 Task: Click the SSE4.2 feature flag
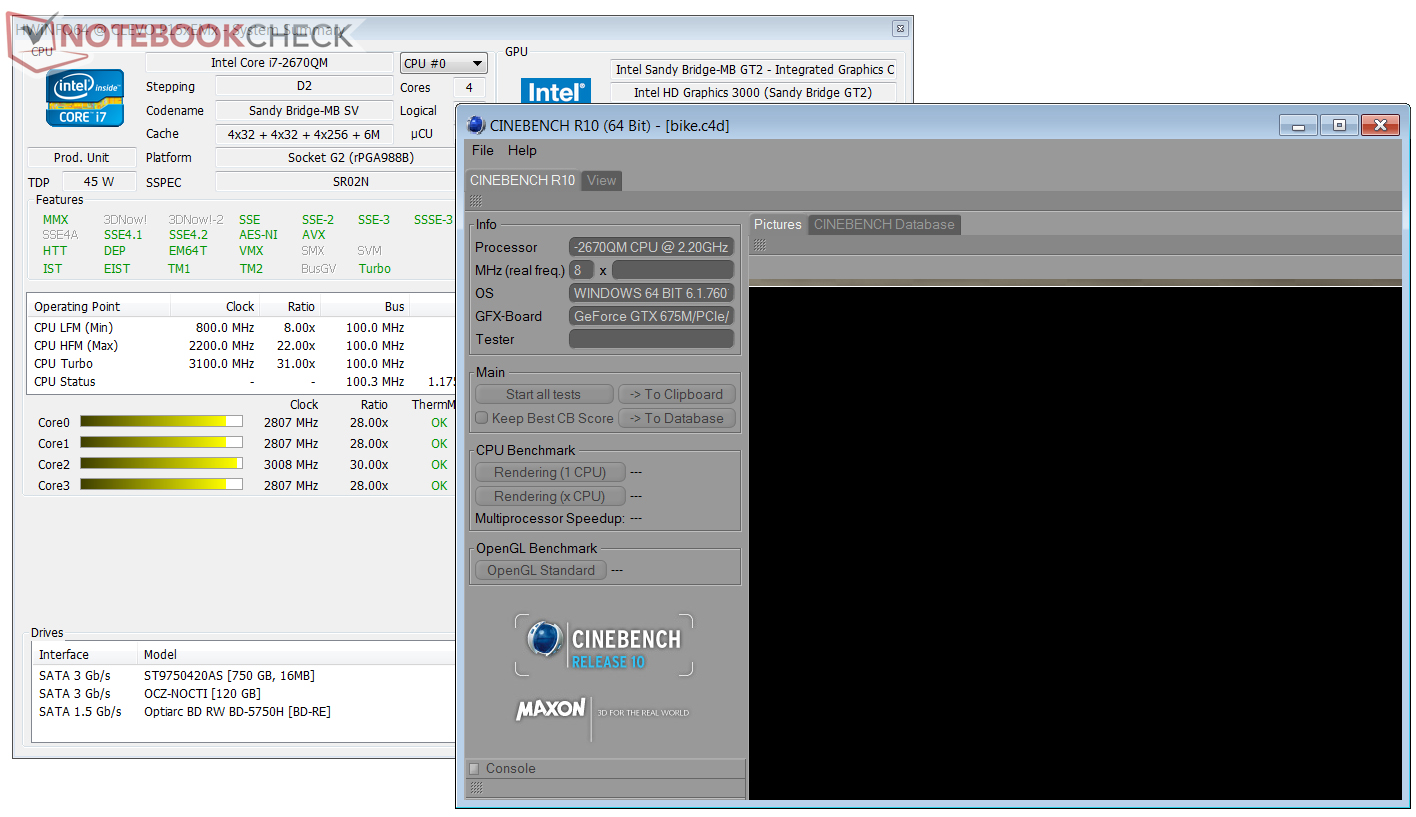[x=188, y=235]
